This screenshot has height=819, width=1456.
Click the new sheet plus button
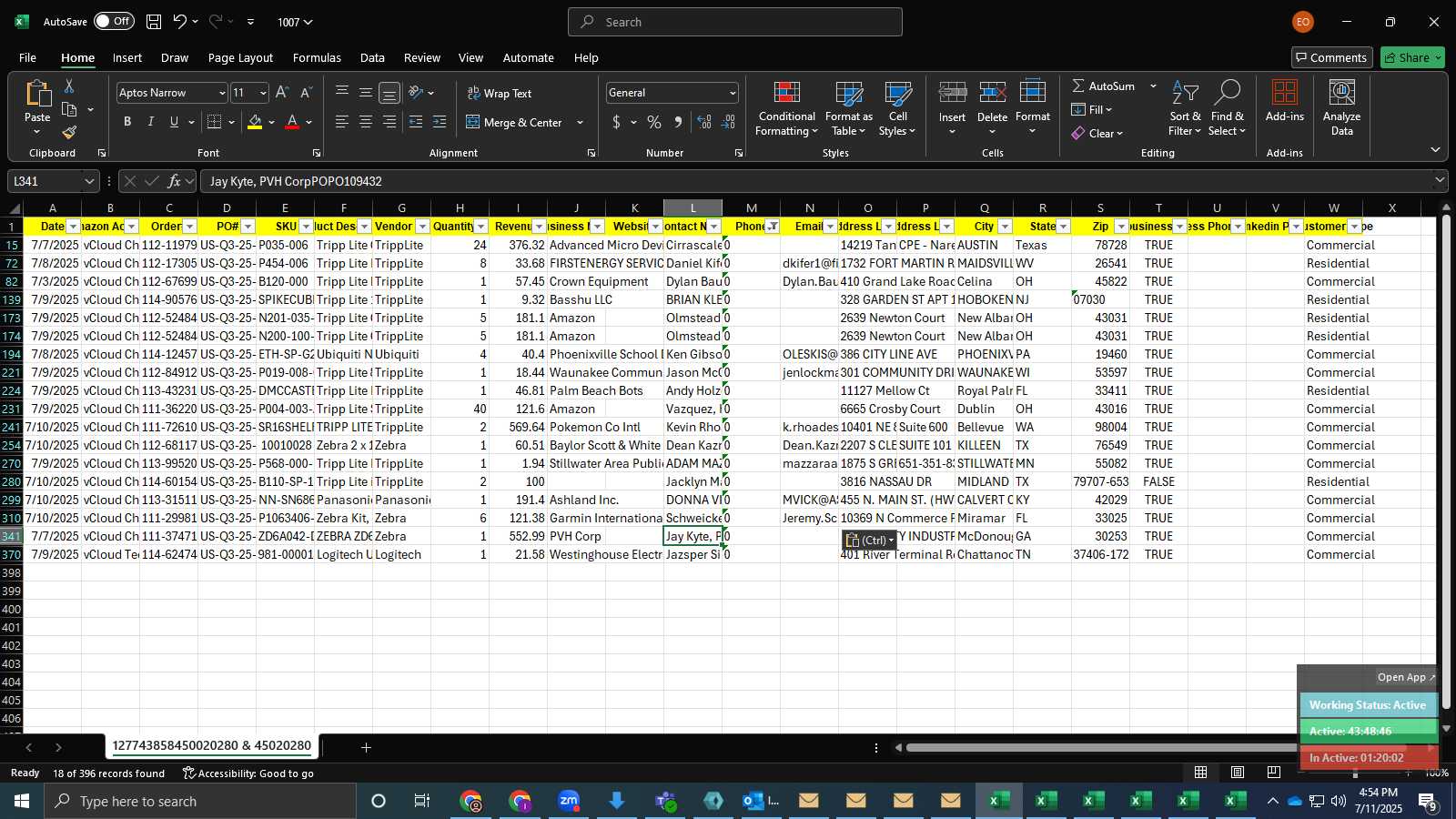tap(366, 747)
